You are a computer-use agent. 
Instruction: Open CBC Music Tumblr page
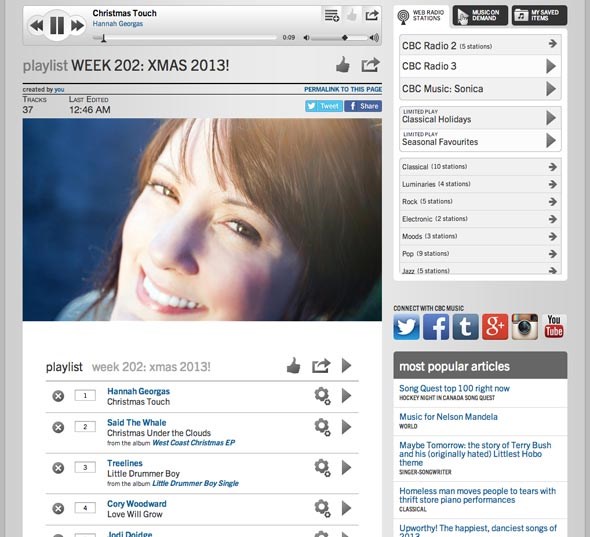point(465,327)
